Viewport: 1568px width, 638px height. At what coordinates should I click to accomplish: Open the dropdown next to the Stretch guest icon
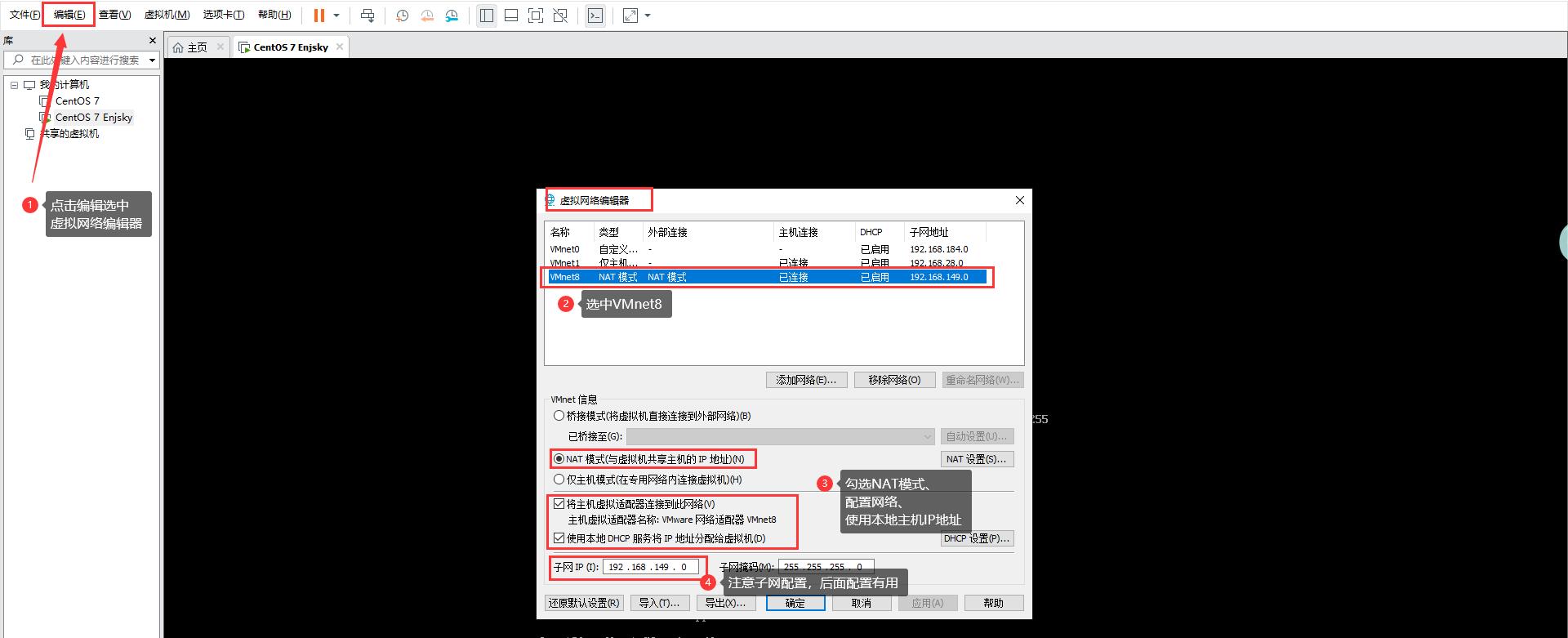(x=648, y=16)
